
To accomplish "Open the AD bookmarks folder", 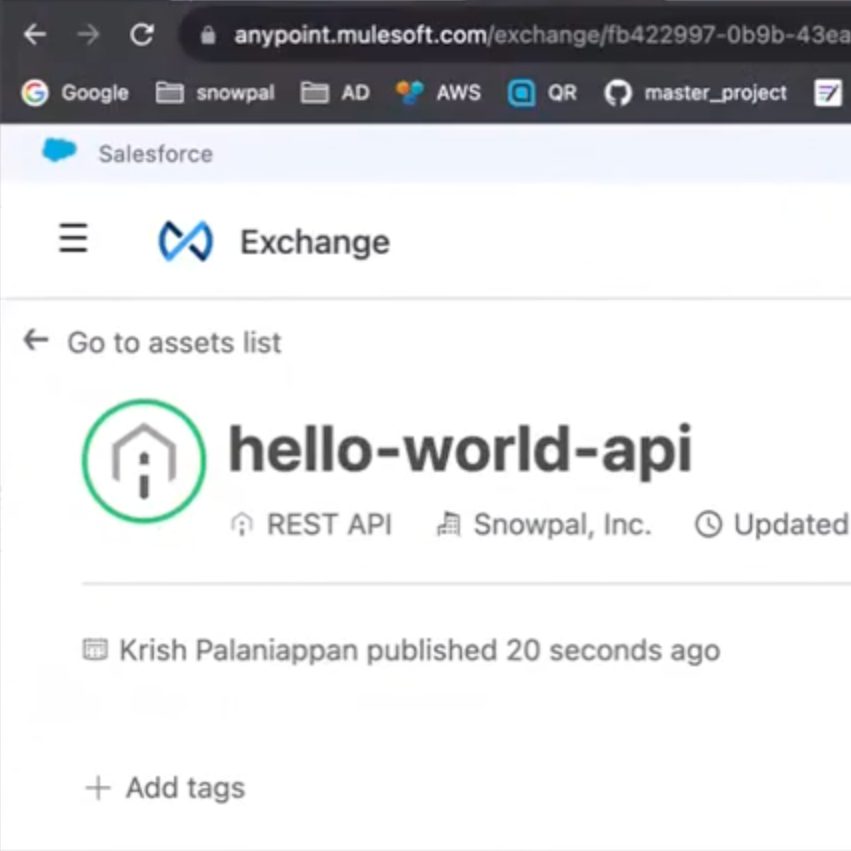I will [x=335, y=93].
